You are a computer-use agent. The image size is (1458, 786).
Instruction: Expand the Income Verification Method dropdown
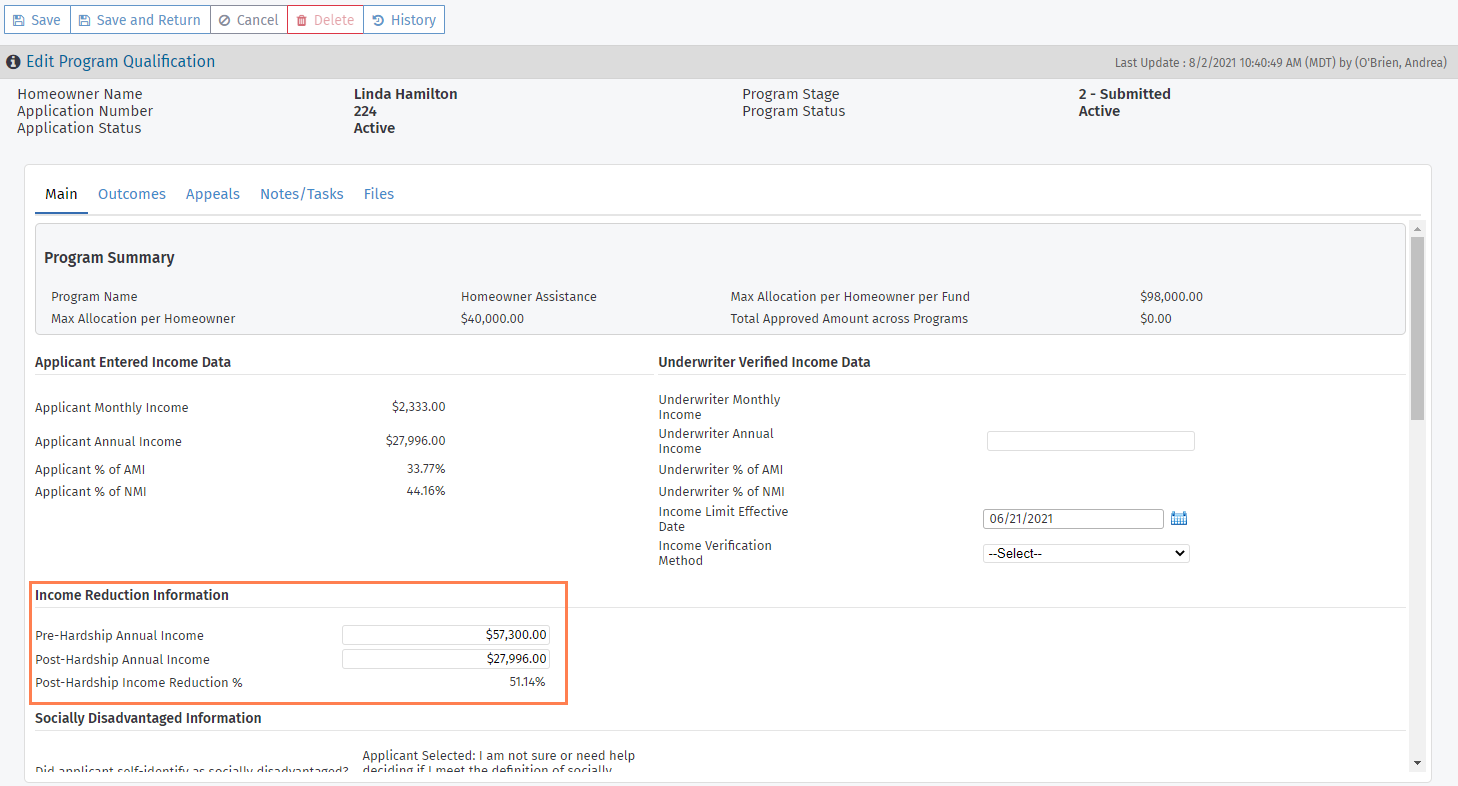click(x=1086, y=553)
